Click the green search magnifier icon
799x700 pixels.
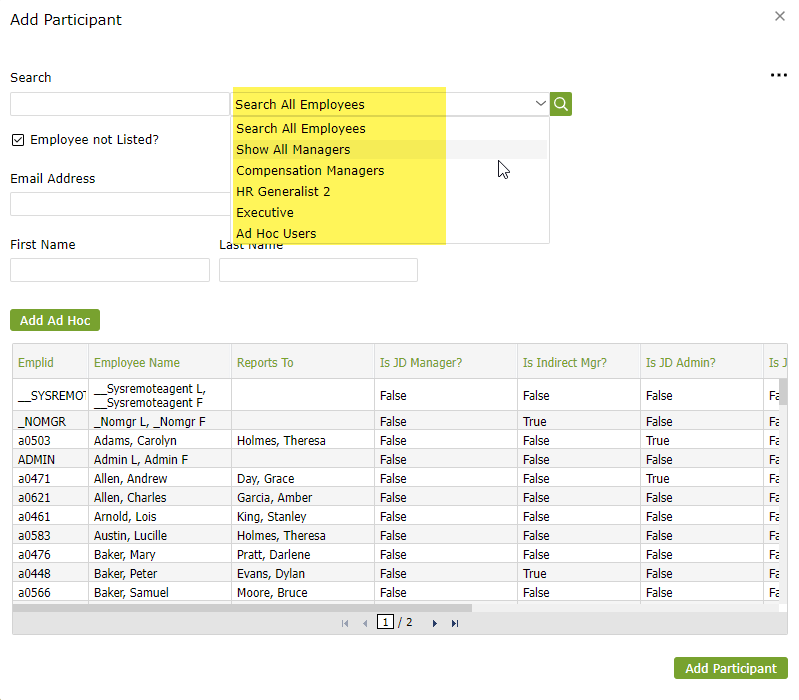561,104
